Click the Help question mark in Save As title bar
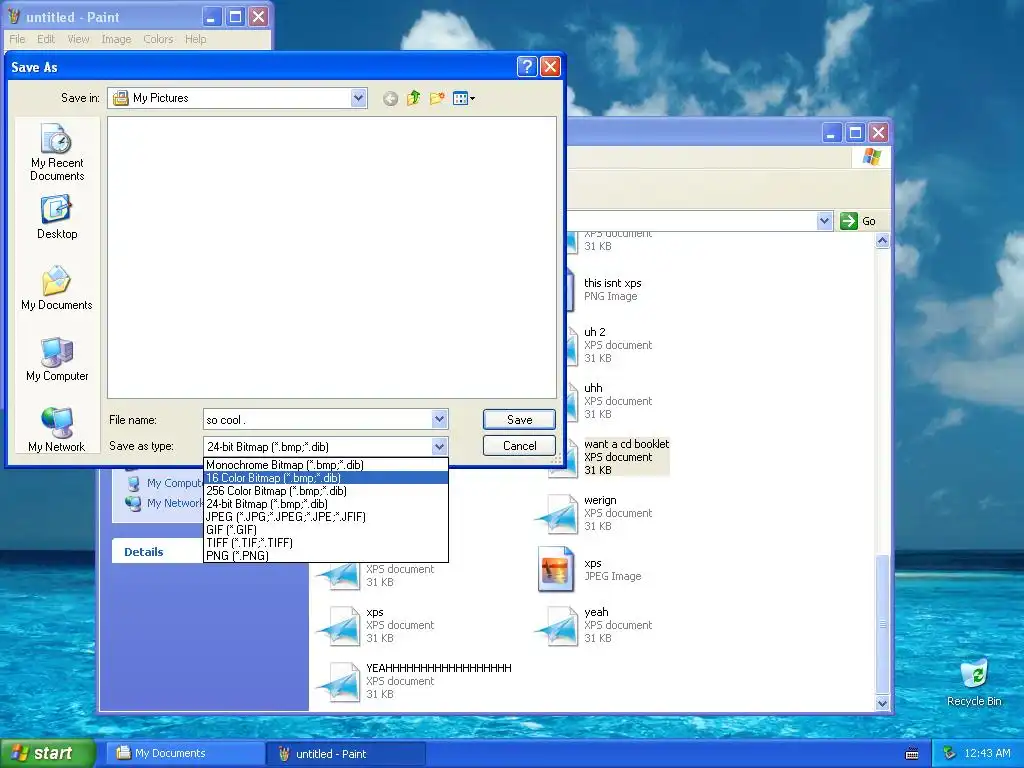 click(x=526, y=67)
